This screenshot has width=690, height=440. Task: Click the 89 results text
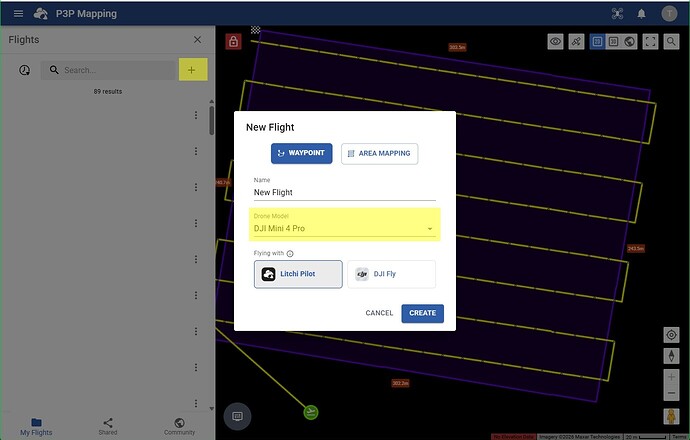click(108, 92)
